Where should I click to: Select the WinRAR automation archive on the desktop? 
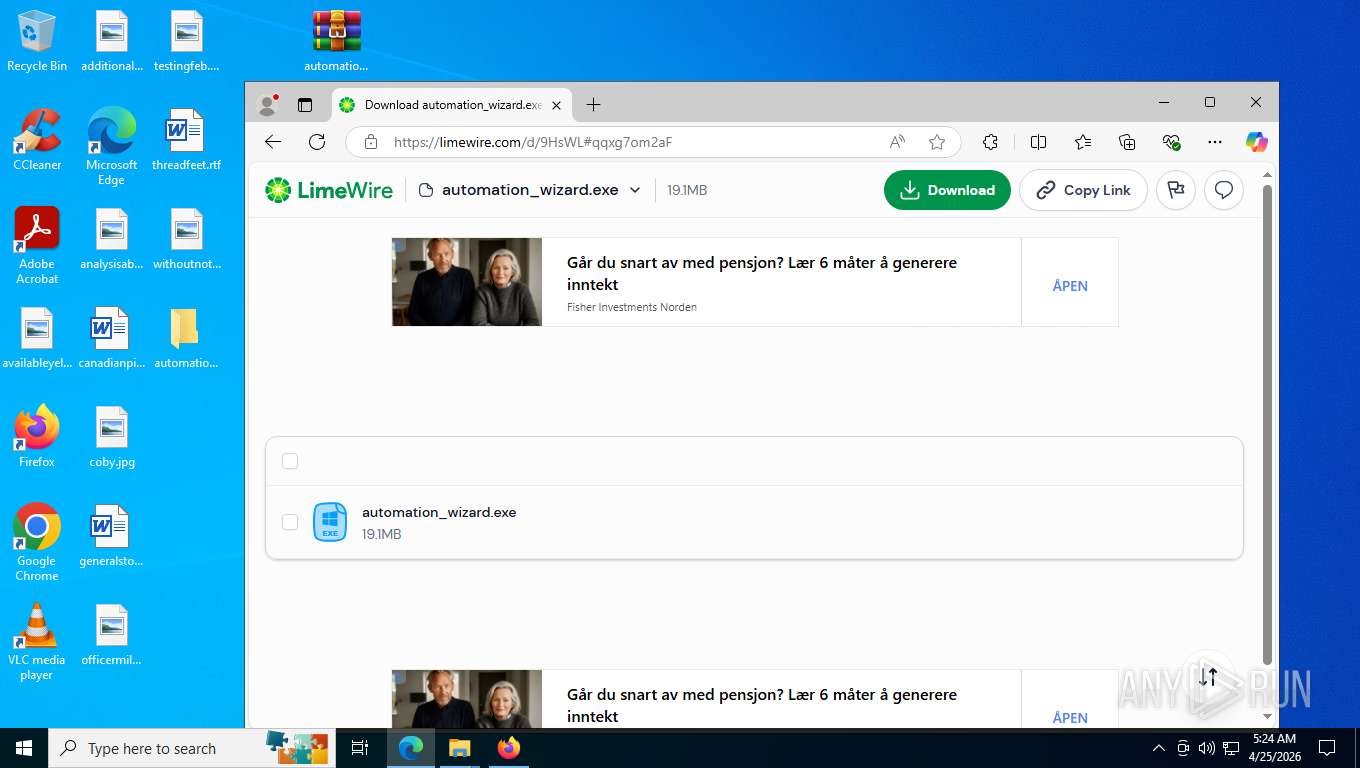click(336, 42)
